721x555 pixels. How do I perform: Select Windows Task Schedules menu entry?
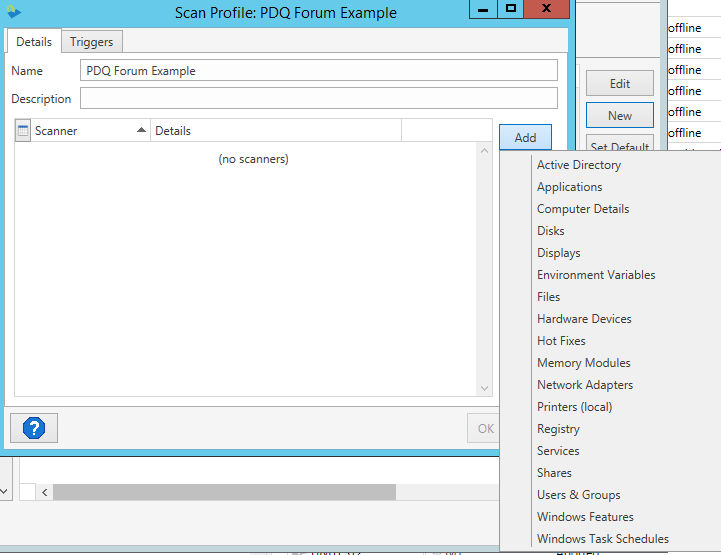[602, 539]
